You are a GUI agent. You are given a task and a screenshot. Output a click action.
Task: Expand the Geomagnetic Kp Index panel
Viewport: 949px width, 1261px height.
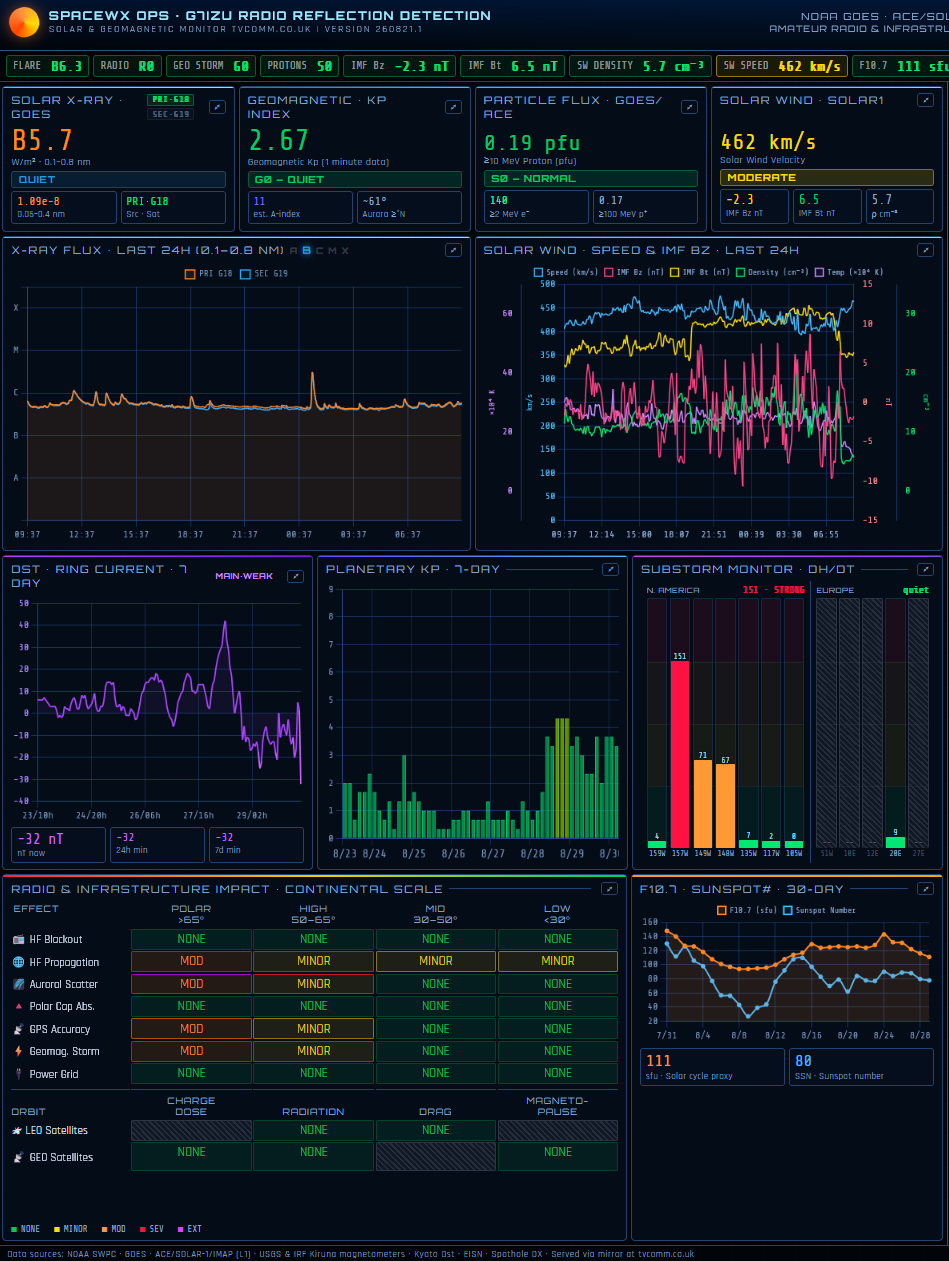(453, 107)
